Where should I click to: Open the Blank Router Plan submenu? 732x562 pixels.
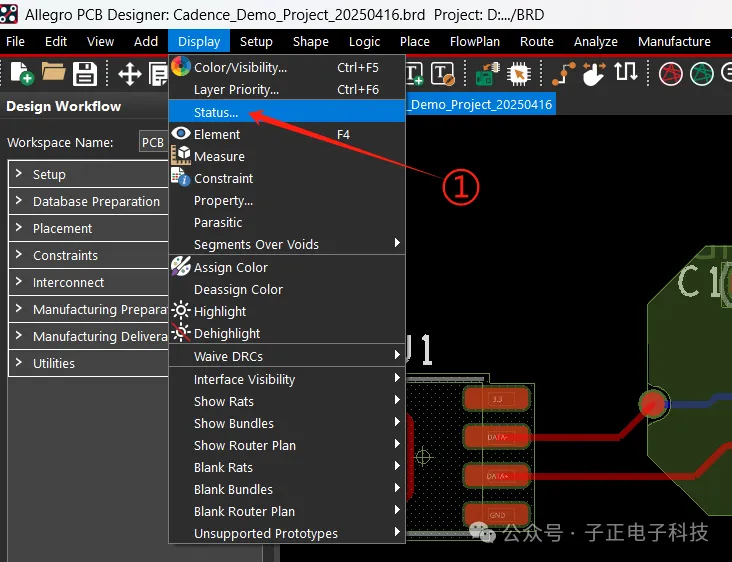point(287,511)
